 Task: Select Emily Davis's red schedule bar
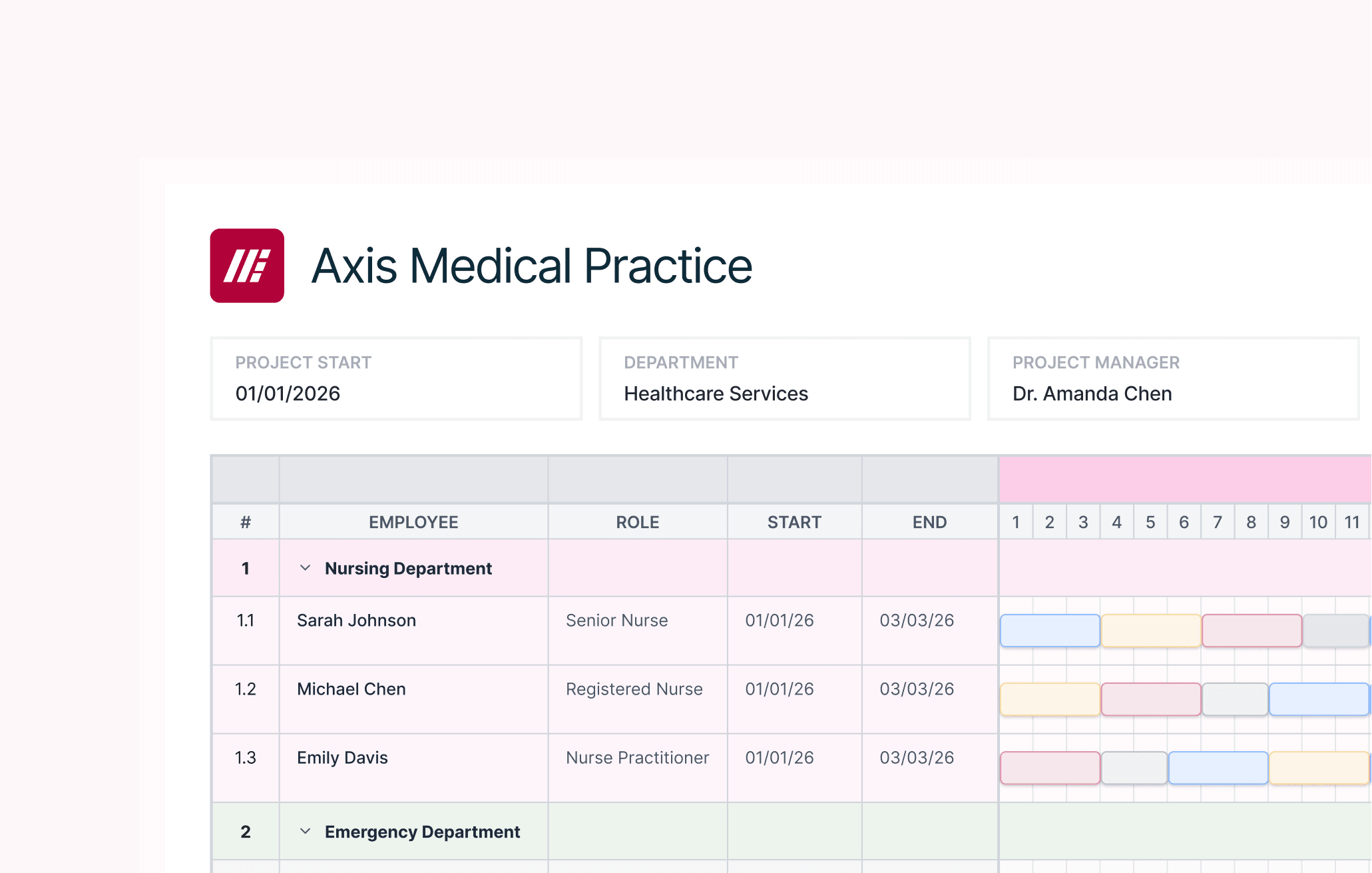tap(1049, 767)
